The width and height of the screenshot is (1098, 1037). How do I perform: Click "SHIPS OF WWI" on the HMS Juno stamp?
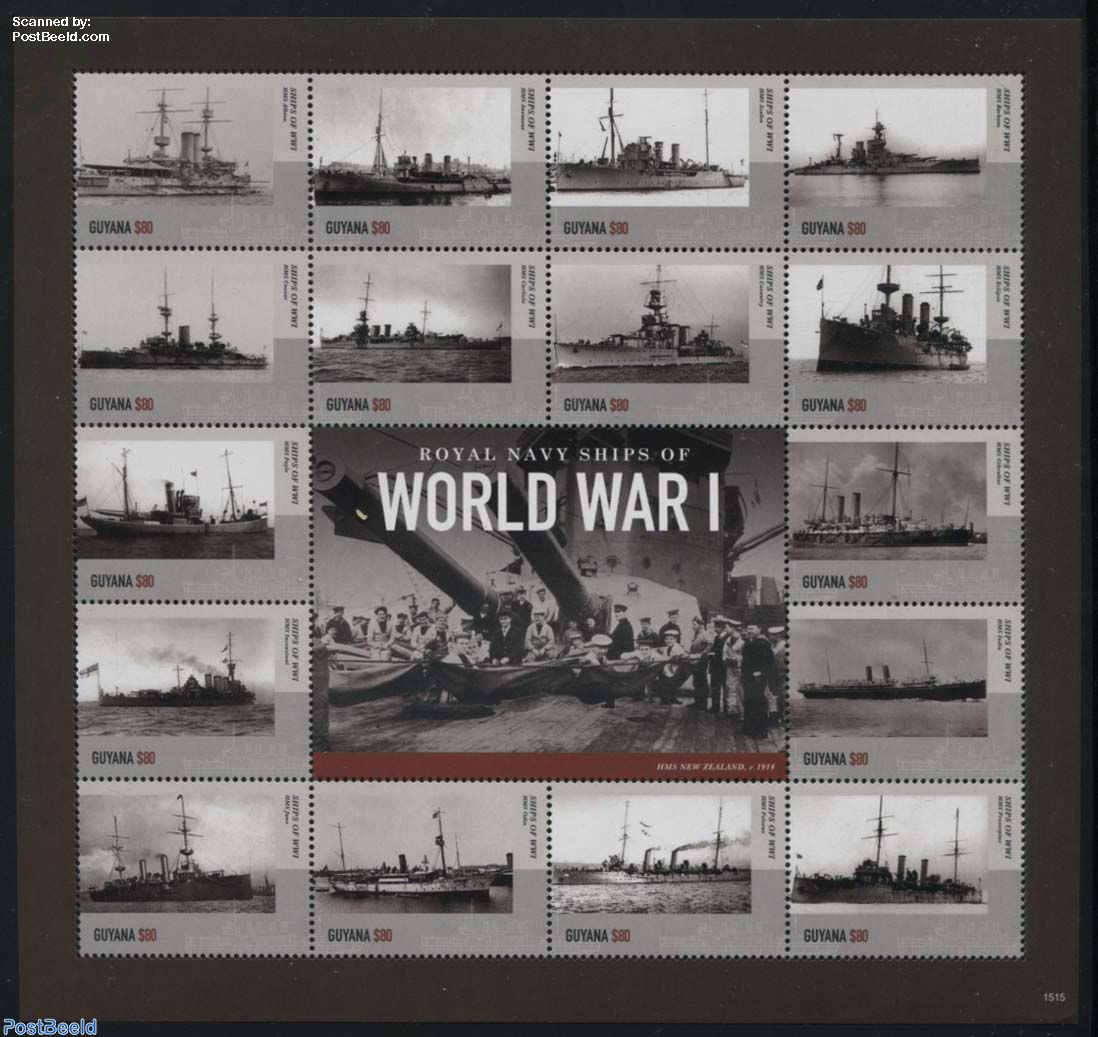(296, 826)
